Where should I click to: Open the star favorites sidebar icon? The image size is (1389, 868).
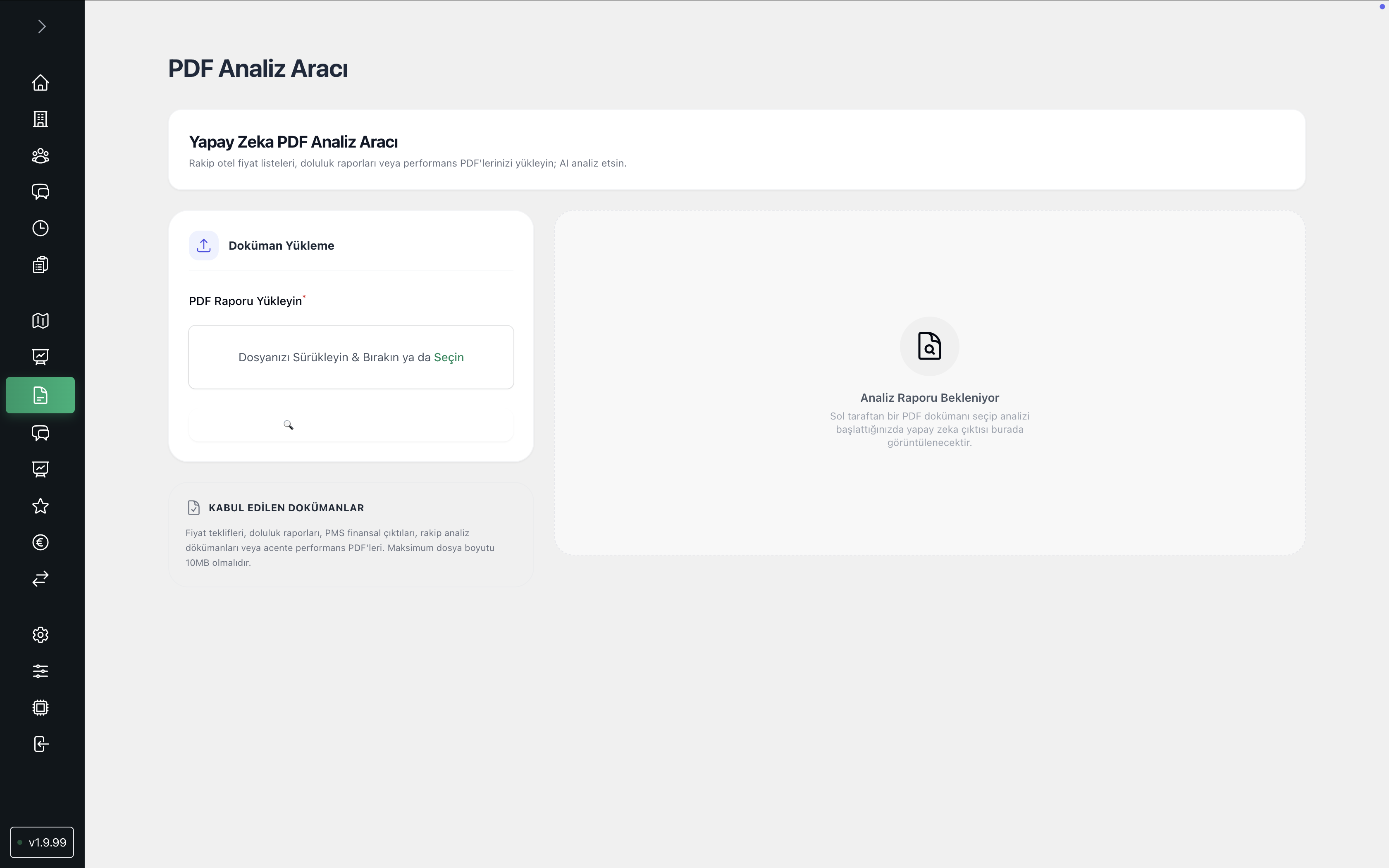click(40, 506)
